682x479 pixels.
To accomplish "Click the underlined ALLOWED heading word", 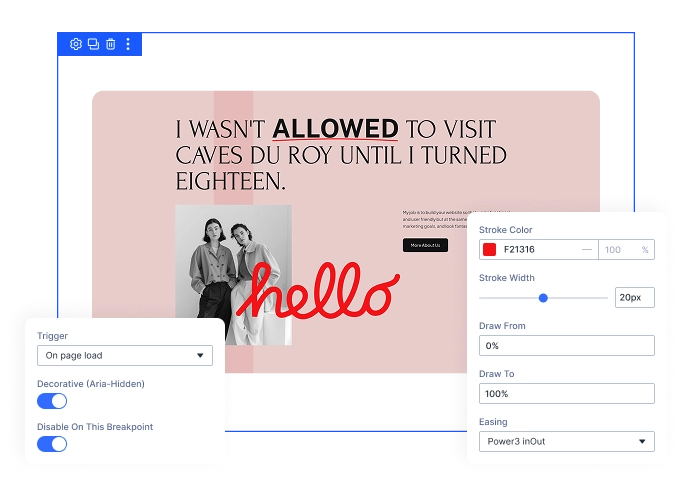I will pos(335,129).
